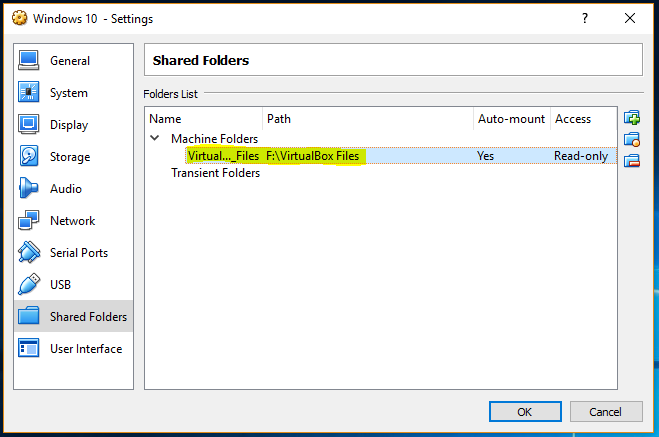This screenshot has width=659, height=437.
Task: Switch to Network settings
Action: (x=72, y=221)
